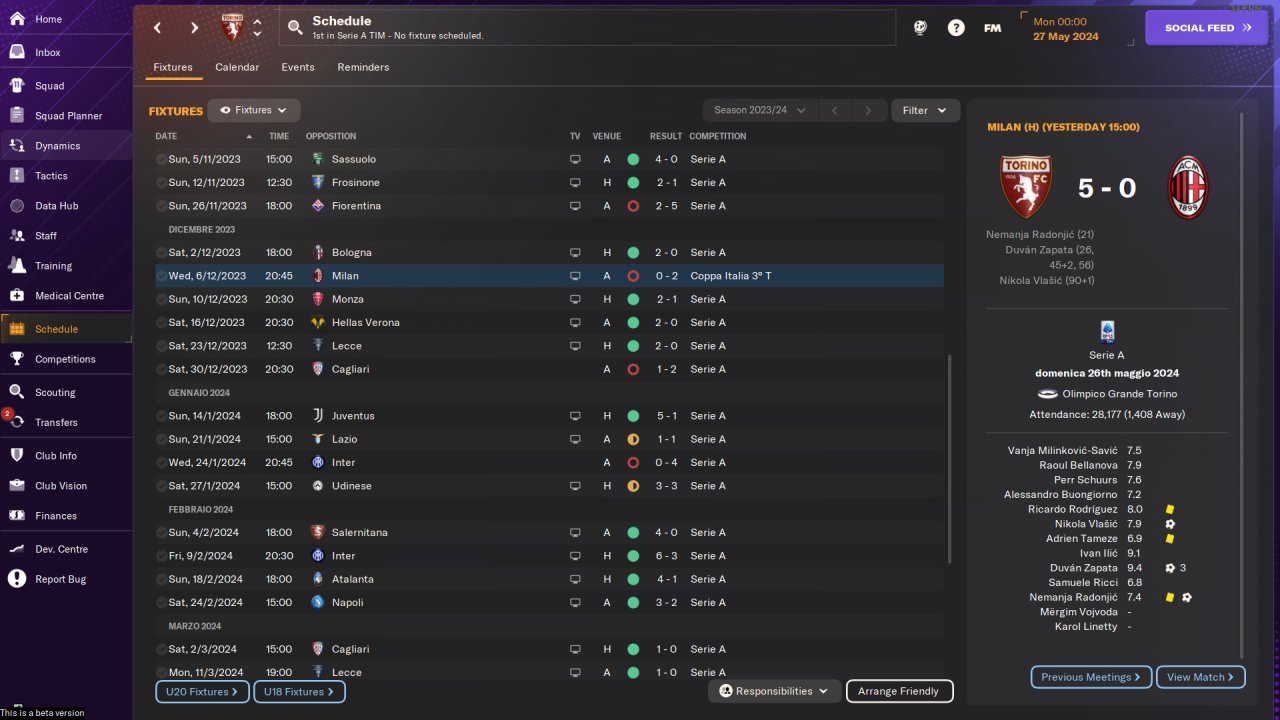Open the Season 2023/24 dropdown
The image size is (1280, 720).
point(760,110)
